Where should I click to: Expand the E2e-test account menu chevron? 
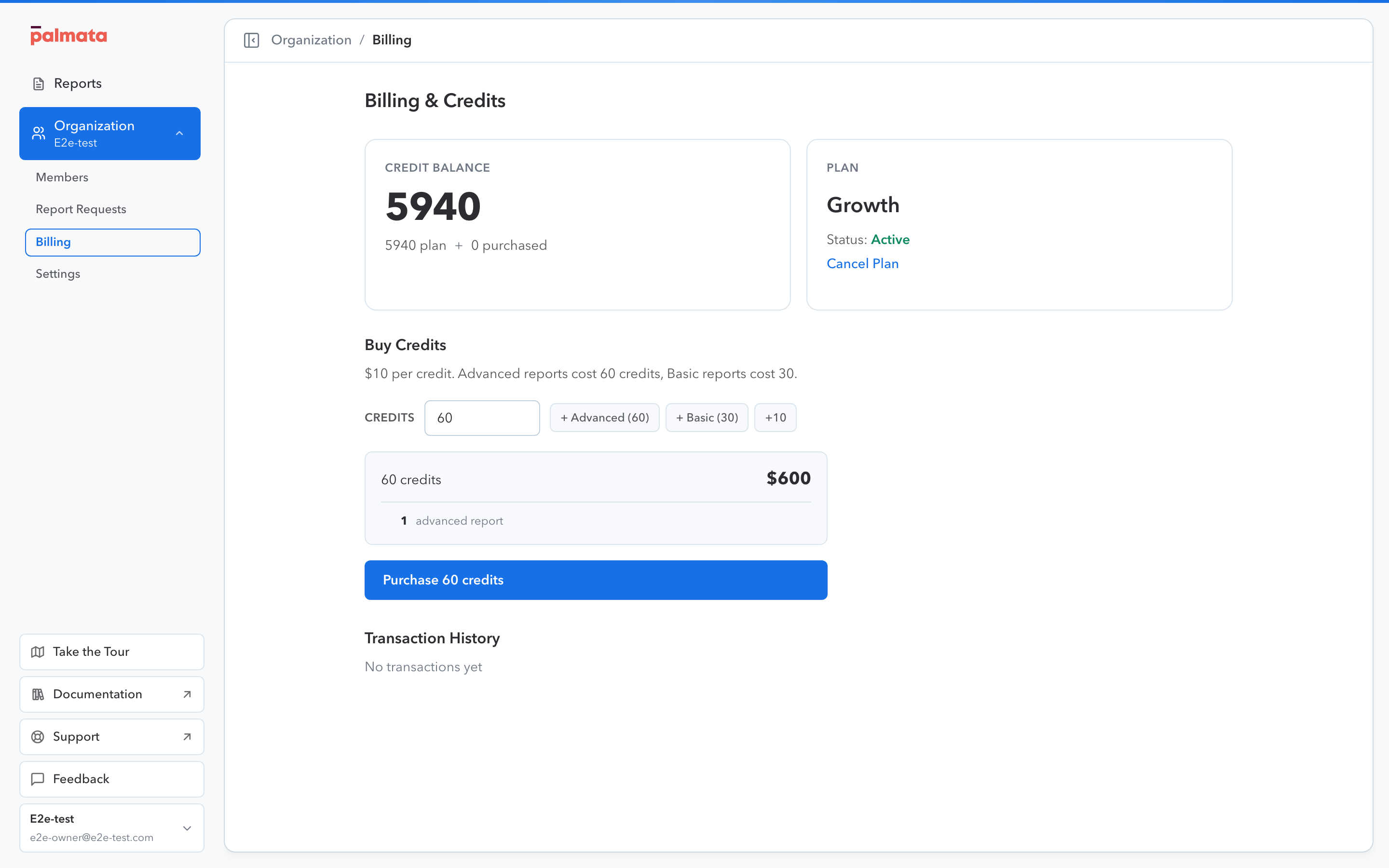[x=187, y=828]
